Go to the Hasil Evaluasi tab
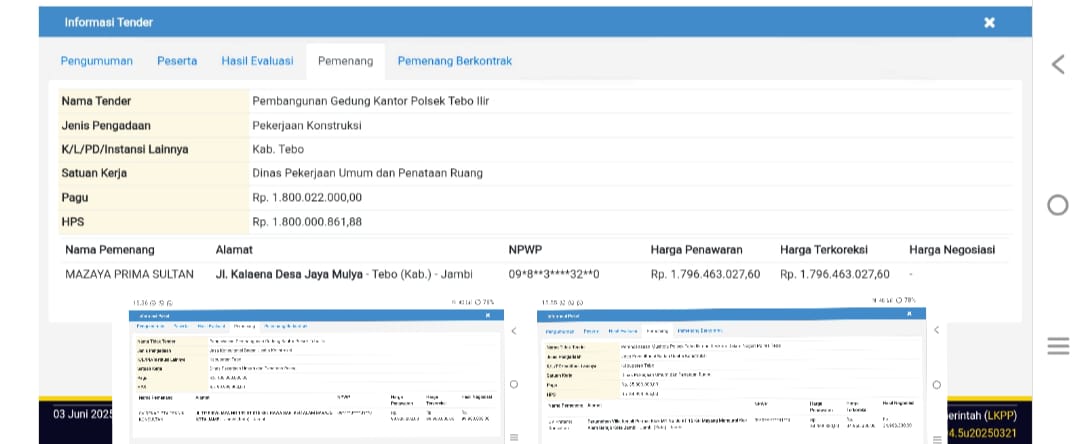This screenshot has width=1080, height=444. 257,61
